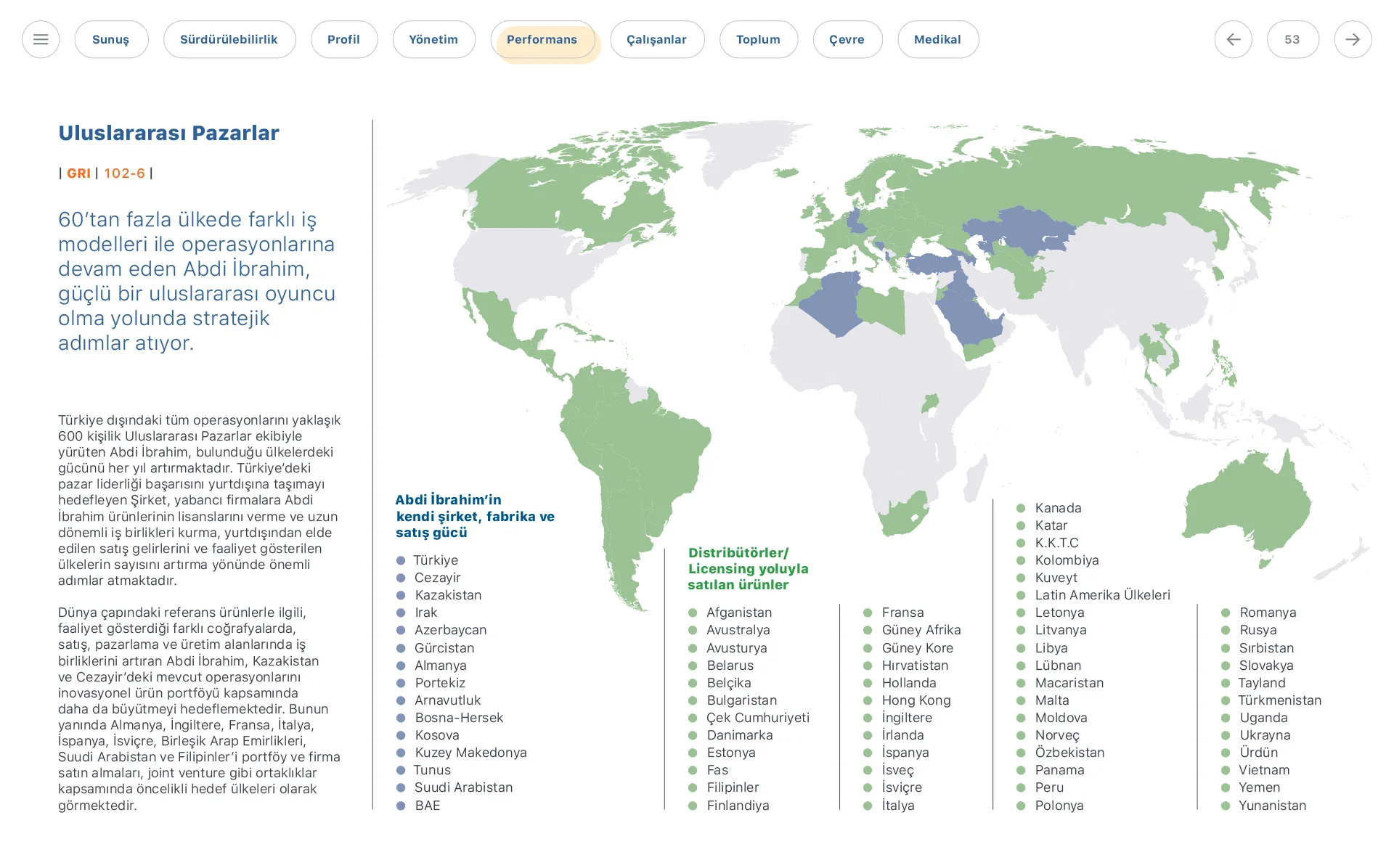
Task: Select the Macaristan entry
Action: pos(1069,683)
